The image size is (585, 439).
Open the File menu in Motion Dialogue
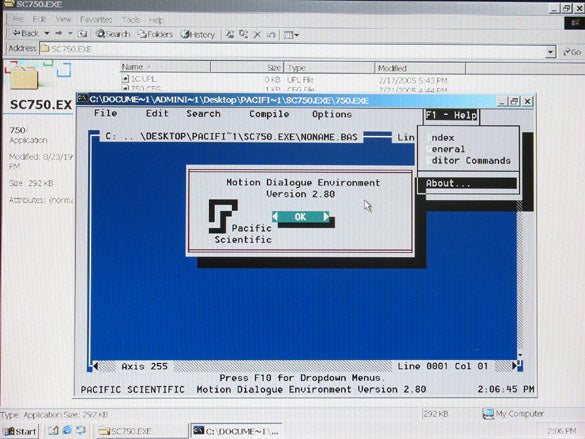[106, 113]
